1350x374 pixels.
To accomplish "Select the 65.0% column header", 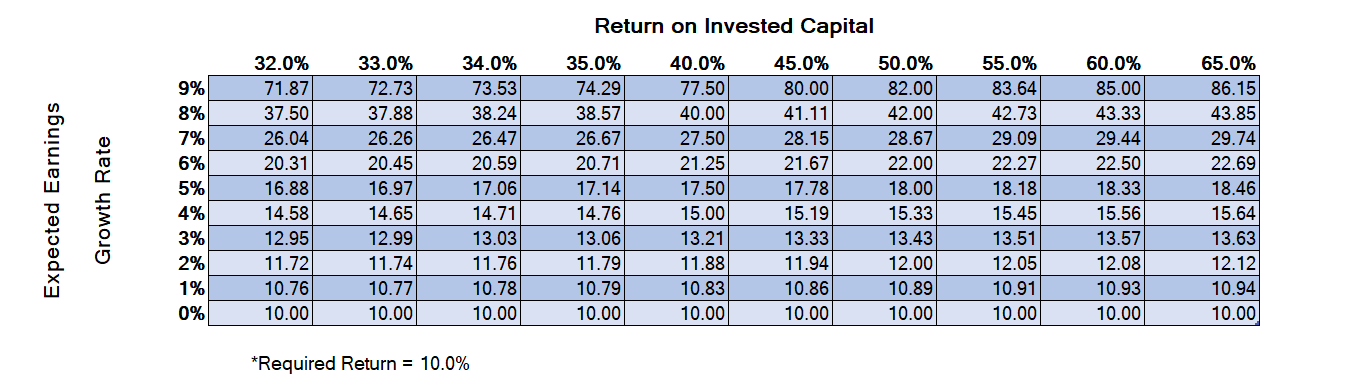I will (x=1227, y=64).
